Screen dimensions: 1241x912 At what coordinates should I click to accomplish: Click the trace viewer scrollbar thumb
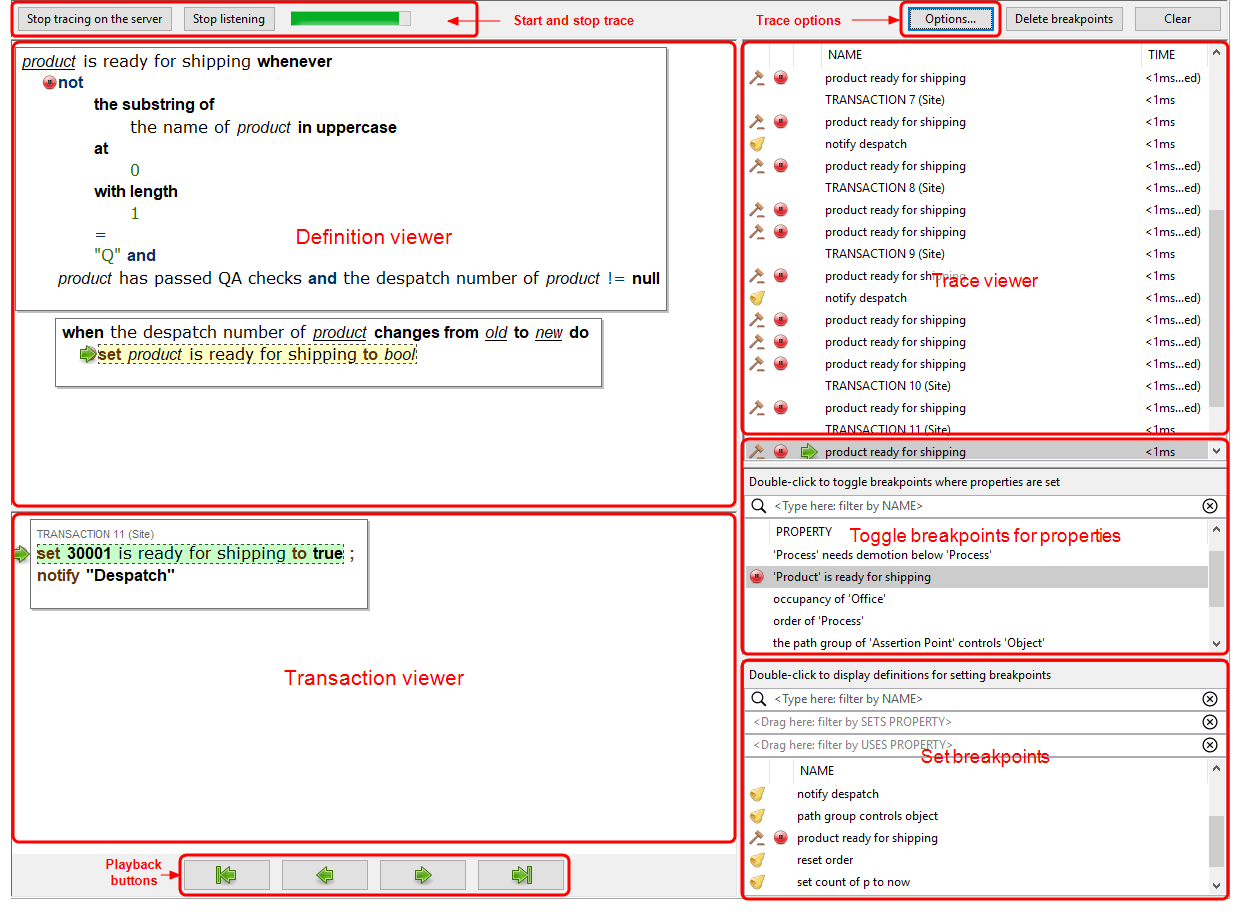click(x=1216, y=307)
